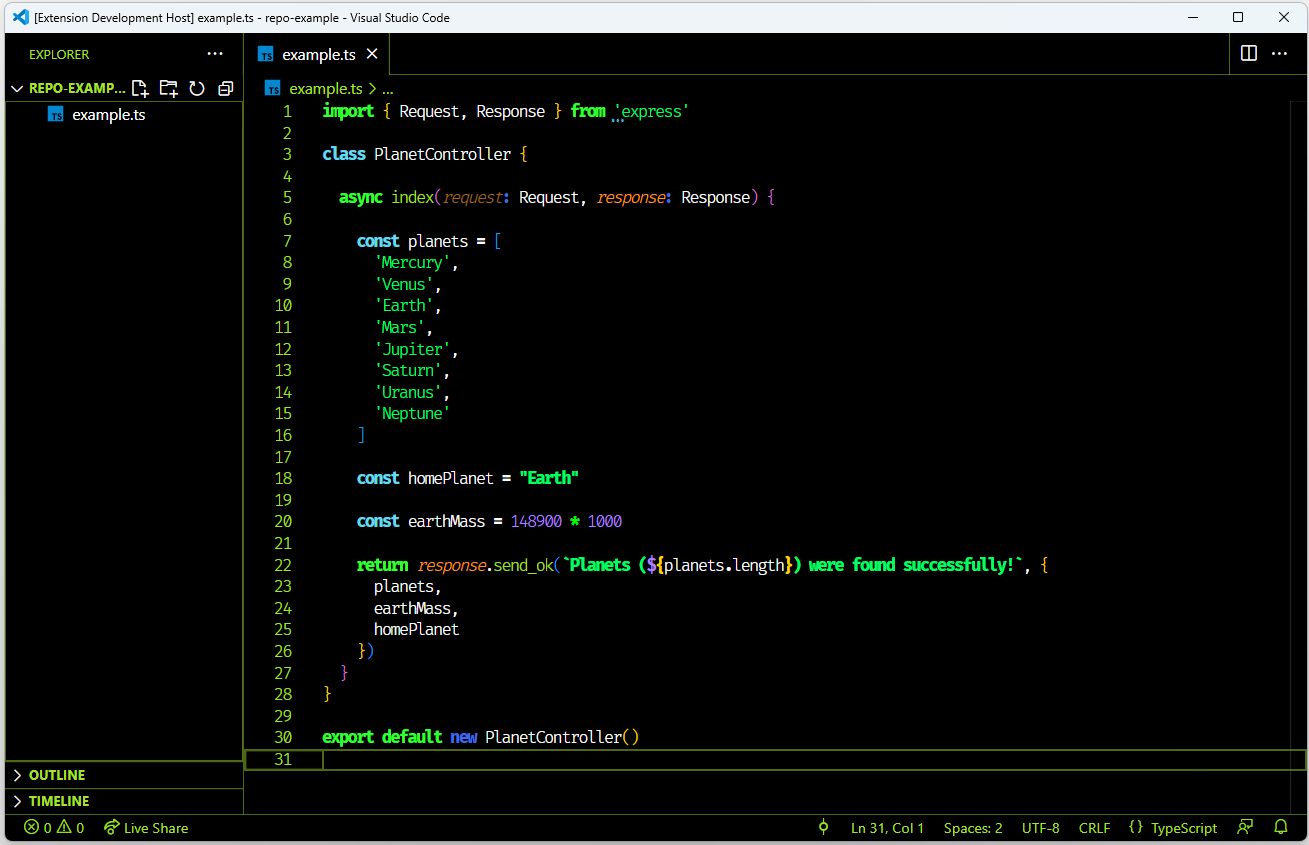The height and width of the screenshot is (845, 1309).
Task: Change file encoding UTF-8
Action: (1040, 827)
